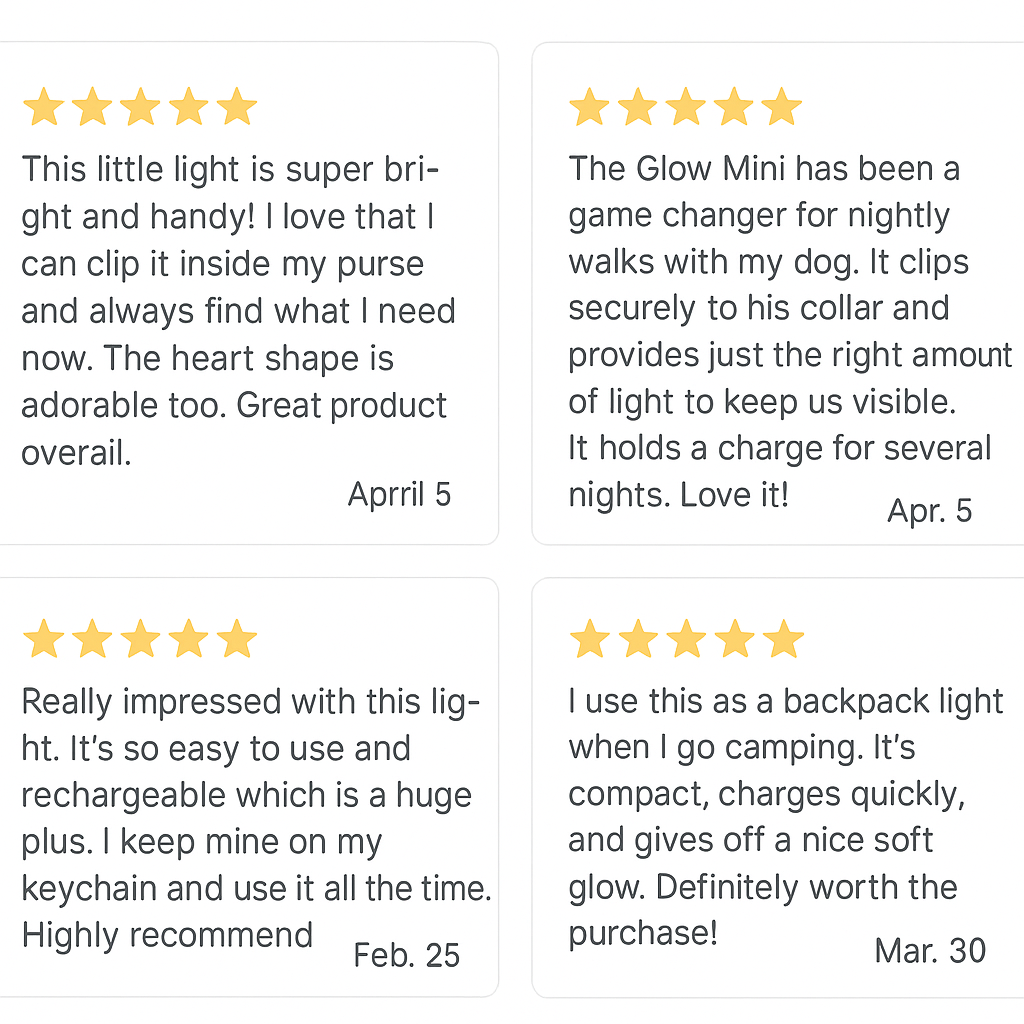1024x1024 pixels.
Task: Select the second star in the keychain review
Action: [x=92, y=638]
